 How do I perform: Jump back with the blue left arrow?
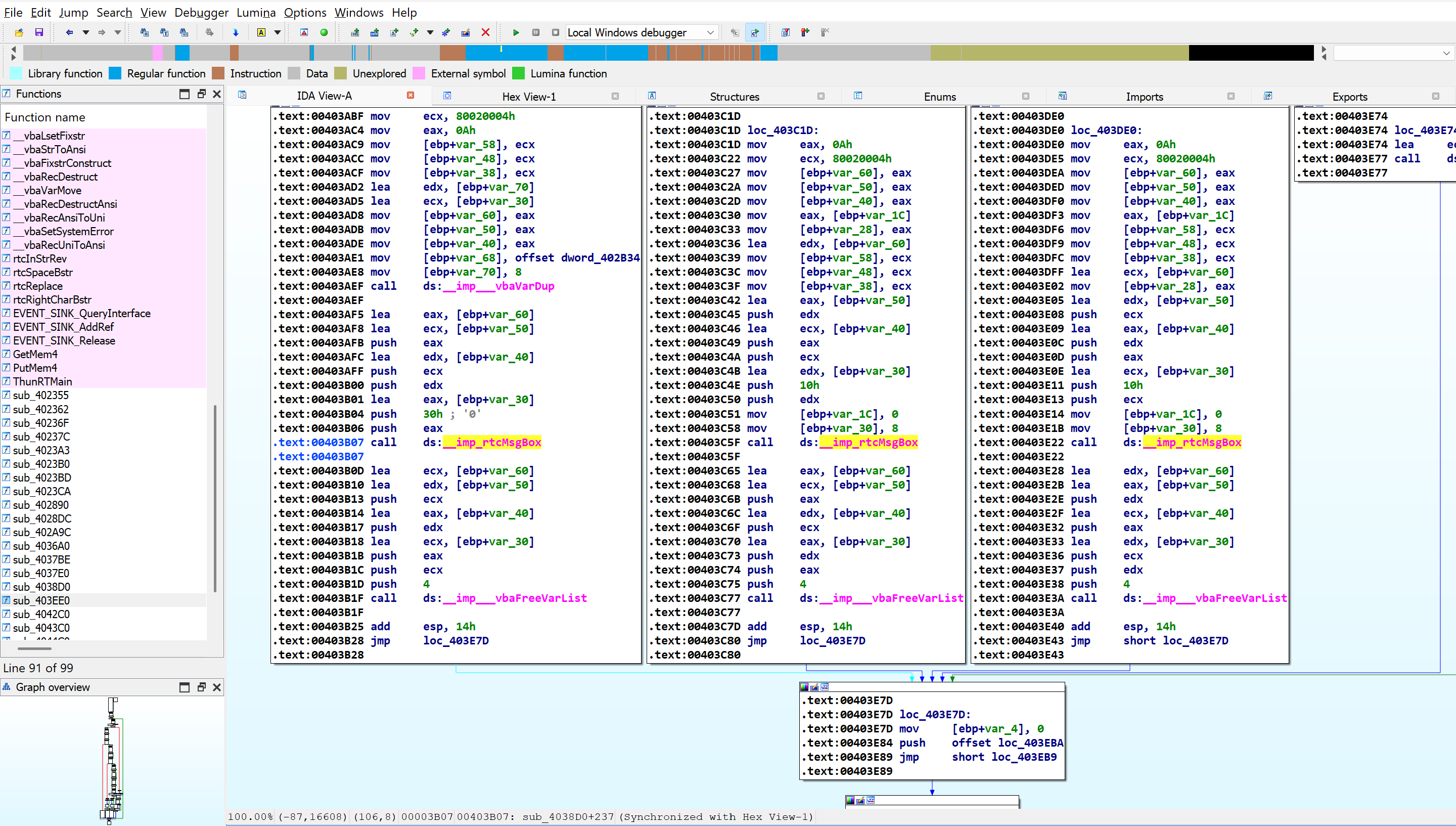[x=69, y=32]
